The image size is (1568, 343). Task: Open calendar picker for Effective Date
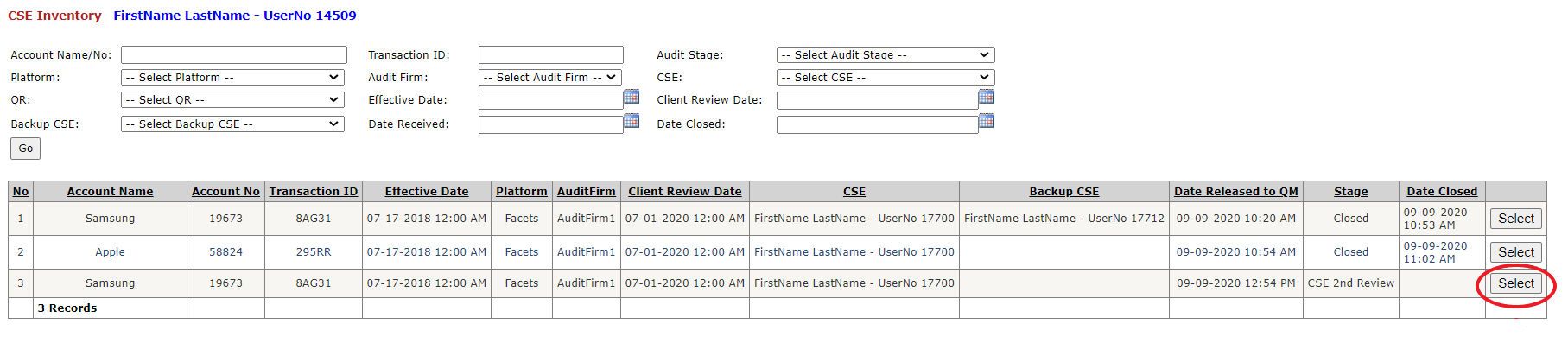click(632, 97)
